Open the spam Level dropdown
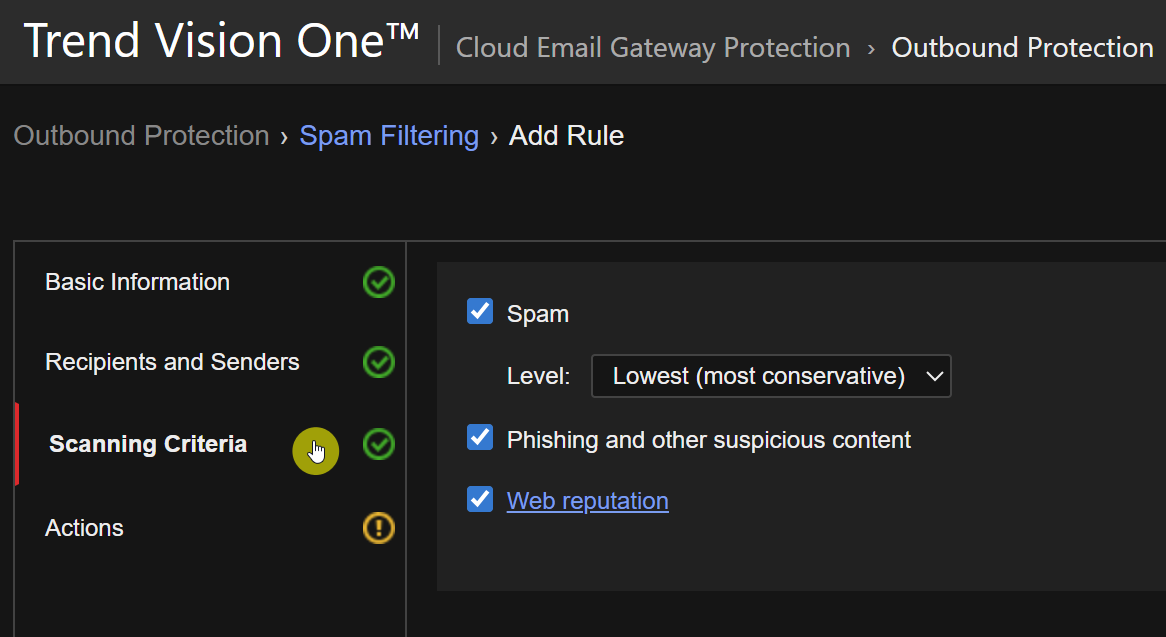Image resolution: width=1166 pixels, height=637 pixels. (770, 376)
